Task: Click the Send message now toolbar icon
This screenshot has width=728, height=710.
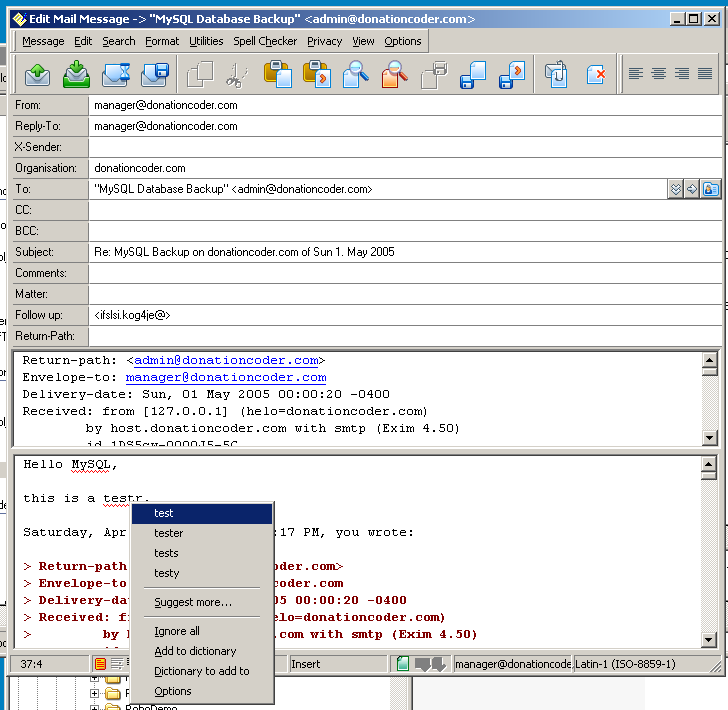Action: 38,74
